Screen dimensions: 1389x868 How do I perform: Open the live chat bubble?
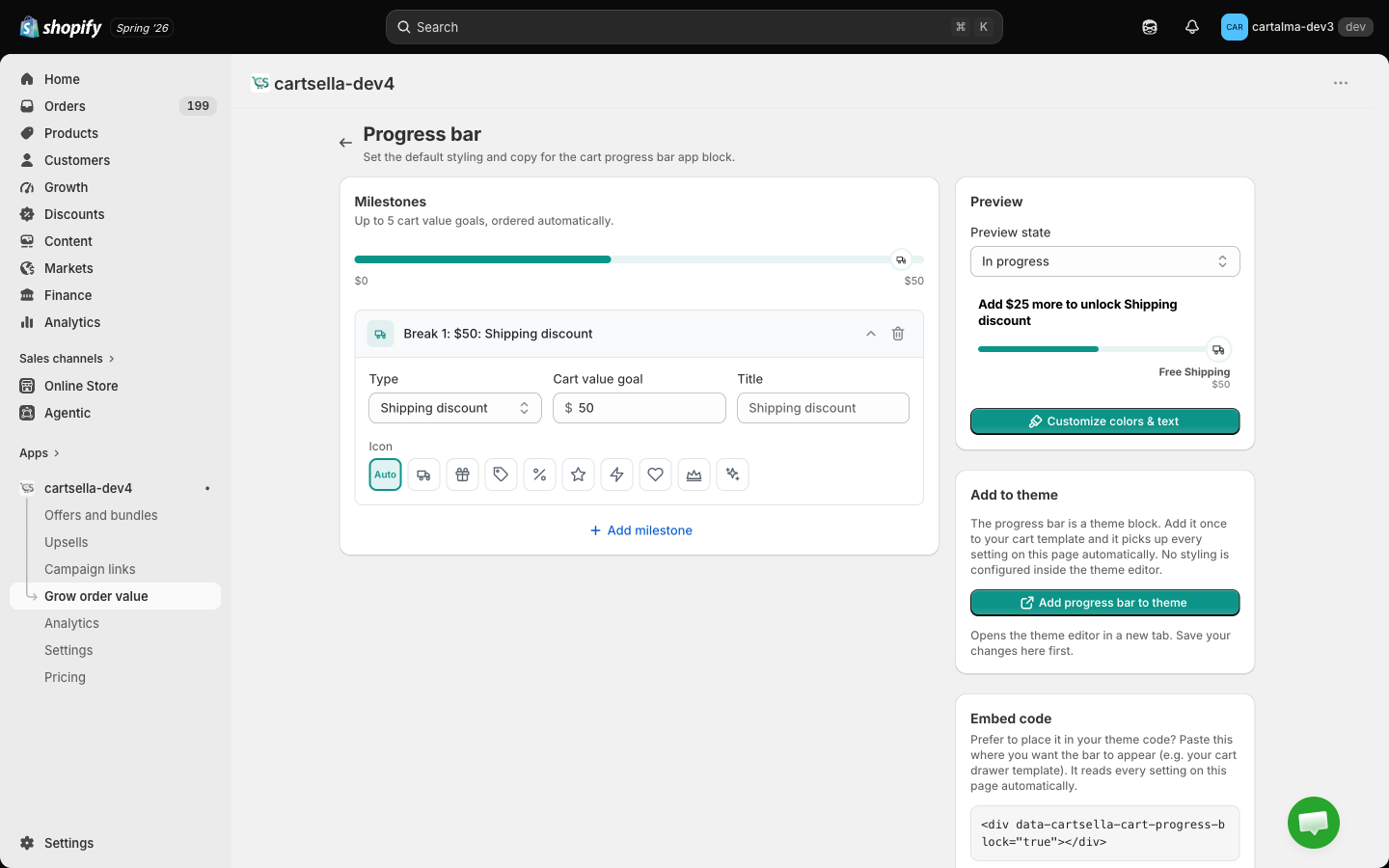(1314, 823)
